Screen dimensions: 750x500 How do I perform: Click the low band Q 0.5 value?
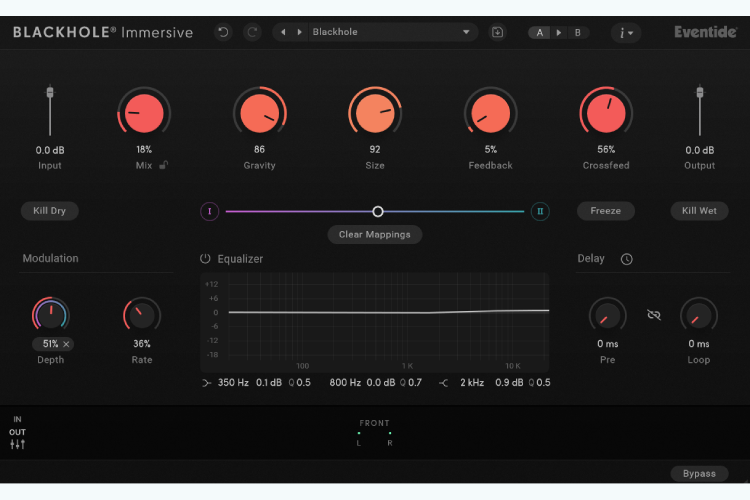pos(299,383)
